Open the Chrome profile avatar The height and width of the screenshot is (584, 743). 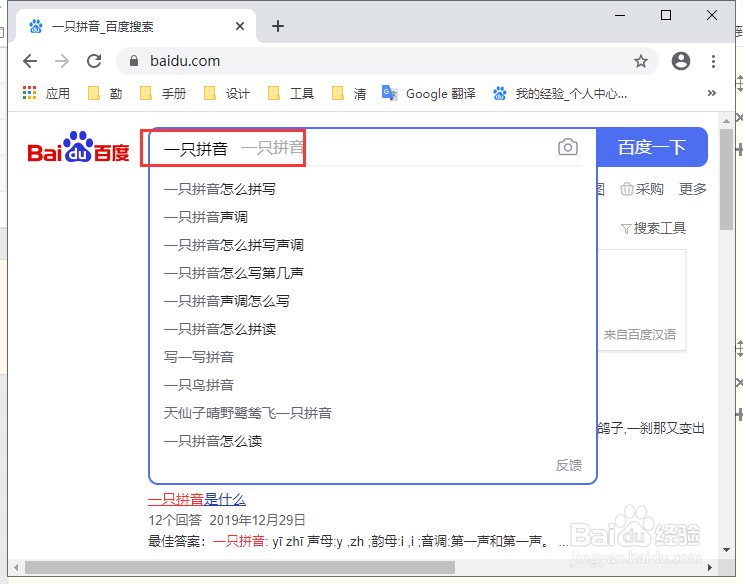pyautogui.click(x=681, y=61)
